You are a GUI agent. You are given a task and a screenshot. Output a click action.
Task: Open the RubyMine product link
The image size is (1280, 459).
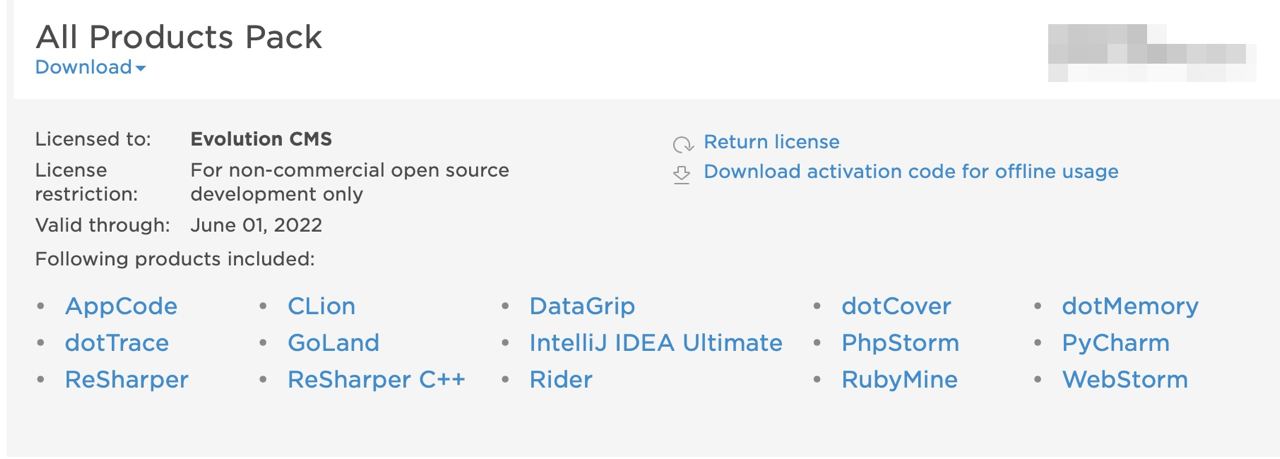pyautogui.click(x=899, y=380)
